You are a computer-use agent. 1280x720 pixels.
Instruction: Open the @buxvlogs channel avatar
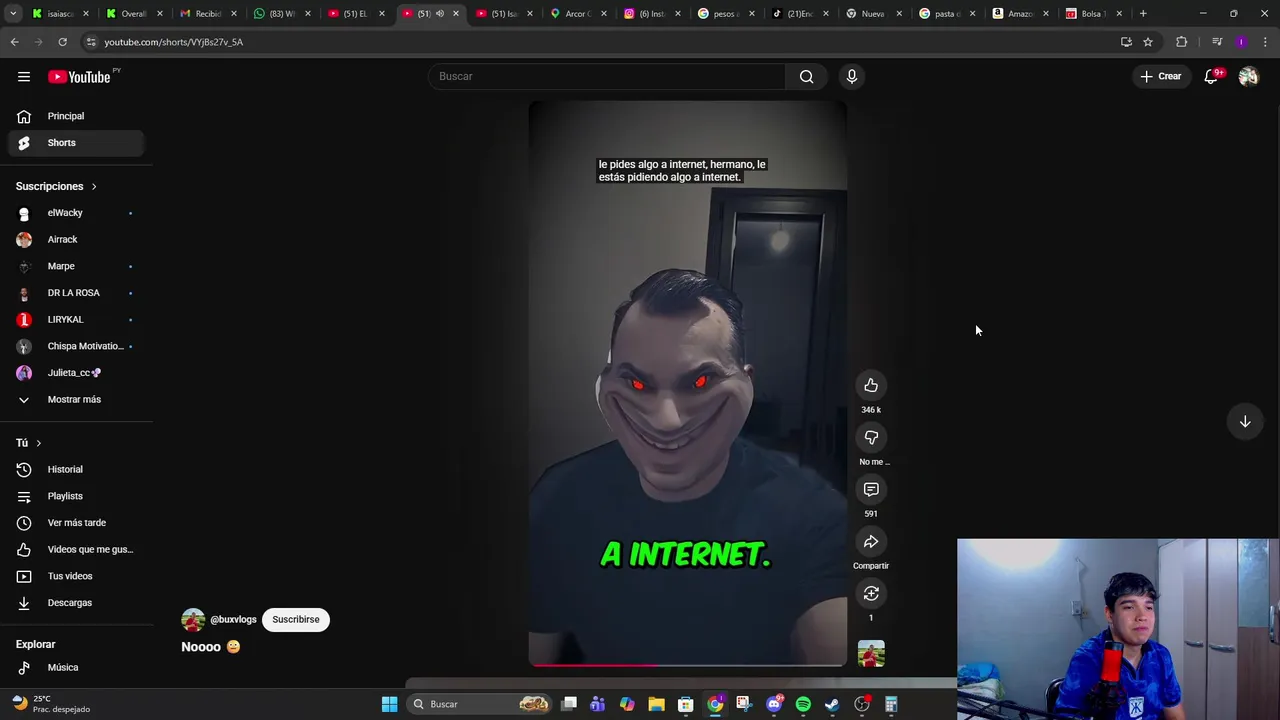click(x=193, y=619)
